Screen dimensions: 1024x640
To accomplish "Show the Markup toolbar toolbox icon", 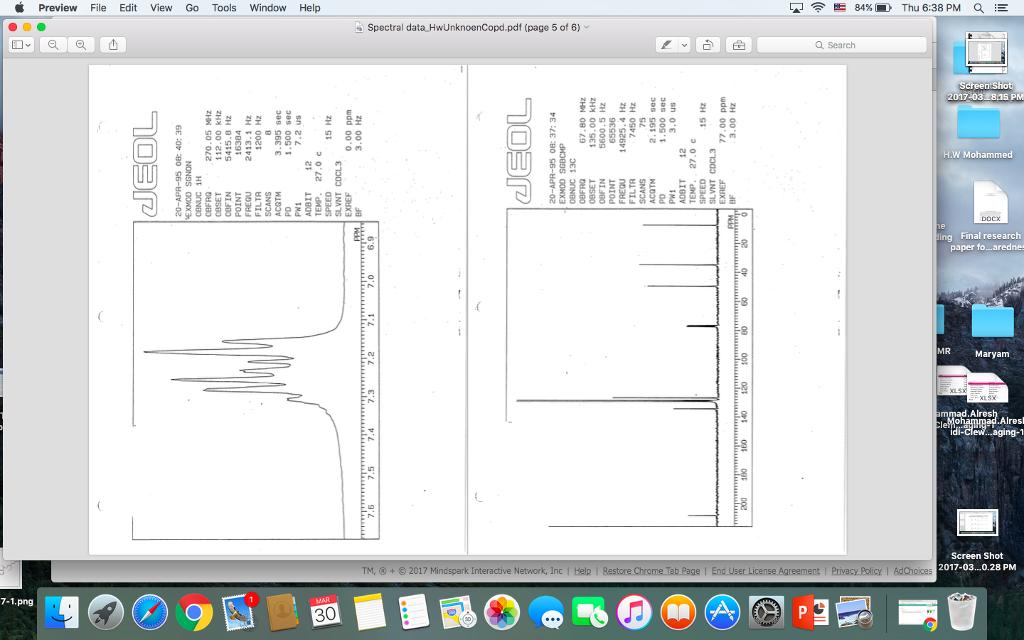I will (x=739, y=45).
